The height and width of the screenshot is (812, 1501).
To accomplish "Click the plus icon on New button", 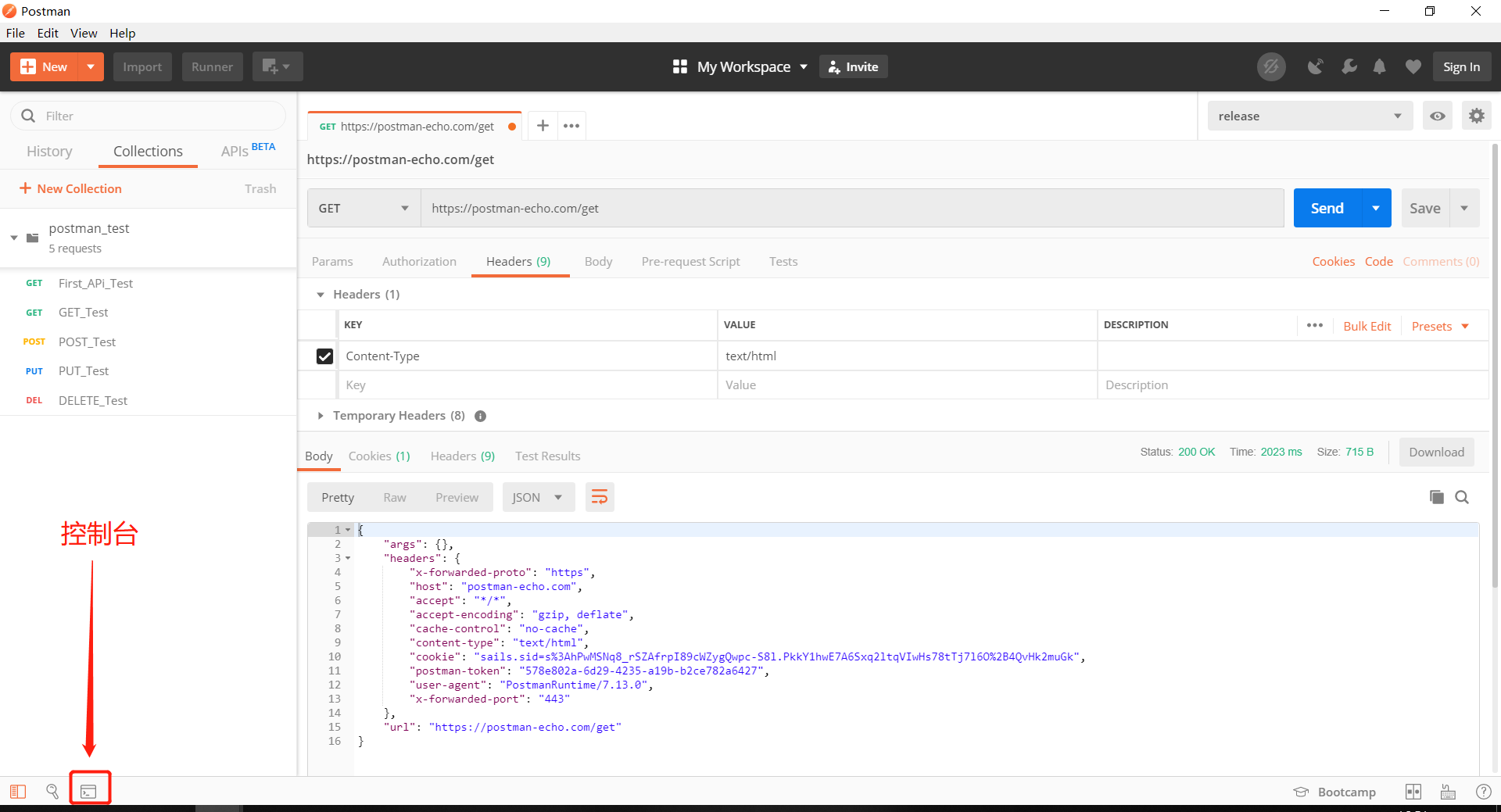I will [28, 66].
